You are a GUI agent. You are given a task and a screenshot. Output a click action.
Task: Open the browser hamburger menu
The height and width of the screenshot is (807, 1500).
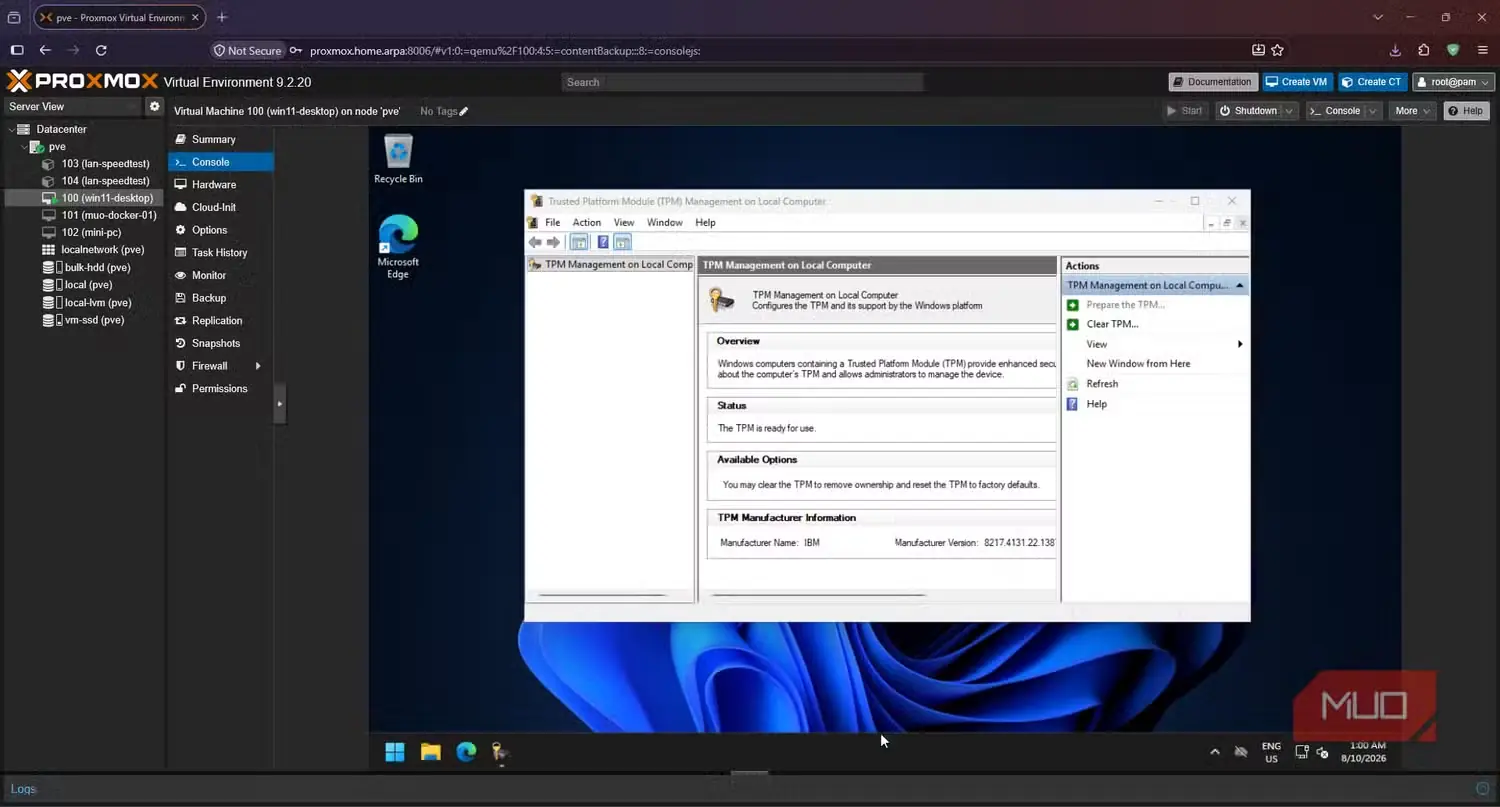(x=1482, y=50)
